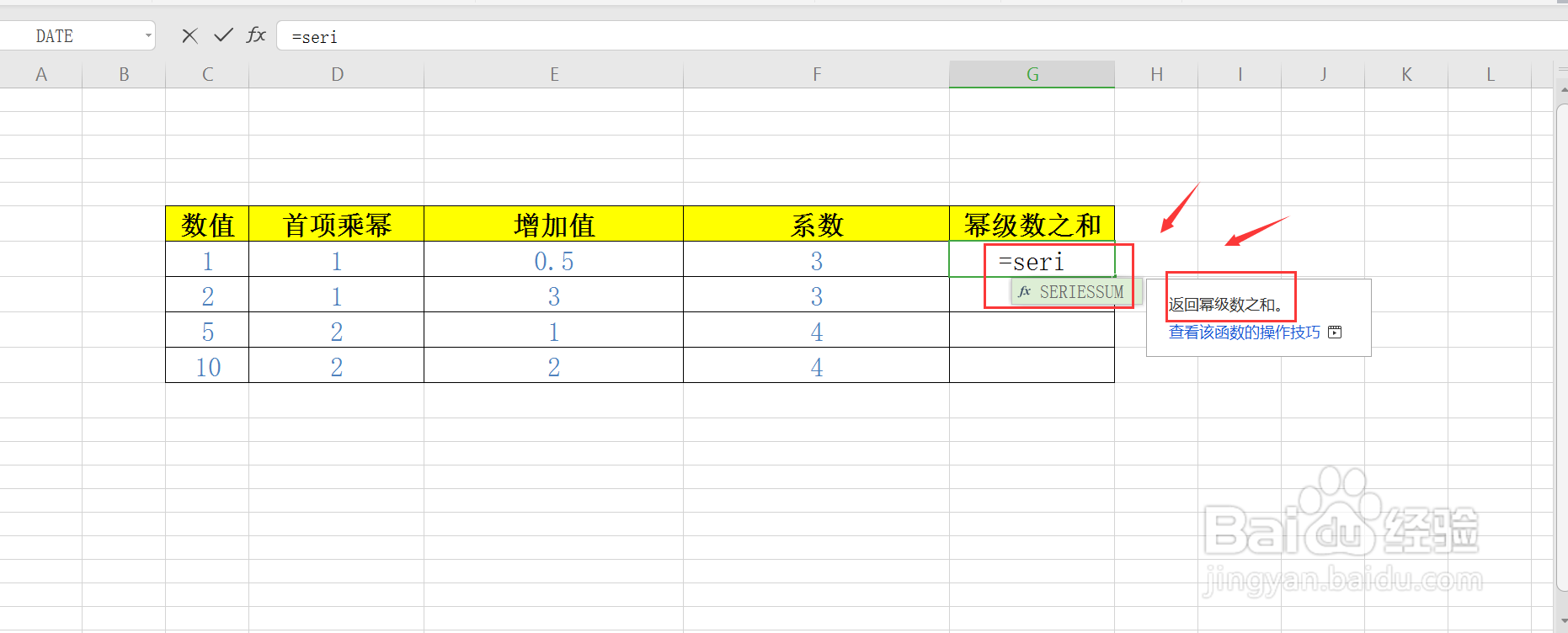Click the cell containing 0.5
The width and height of the screenshot is (1568, 633).
click(x=554, y=260)
